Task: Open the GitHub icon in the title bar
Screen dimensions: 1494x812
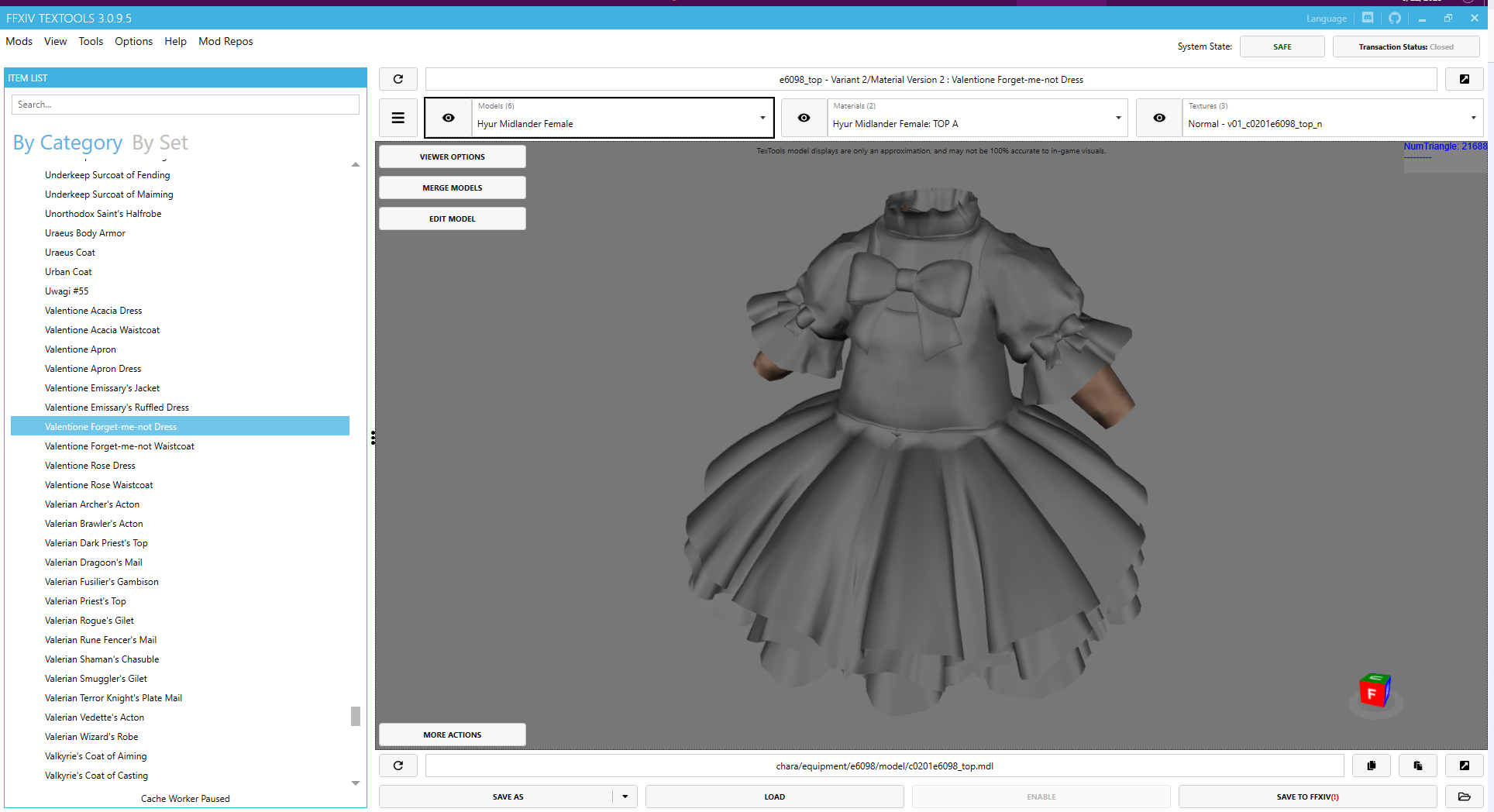Action: [1395, 18]
